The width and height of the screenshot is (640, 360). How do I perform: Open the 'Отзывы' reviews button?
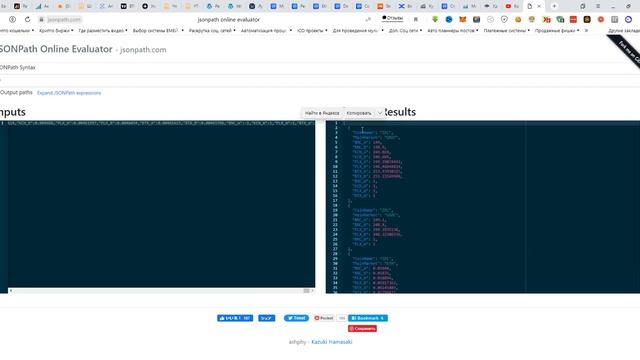(392, 18)
